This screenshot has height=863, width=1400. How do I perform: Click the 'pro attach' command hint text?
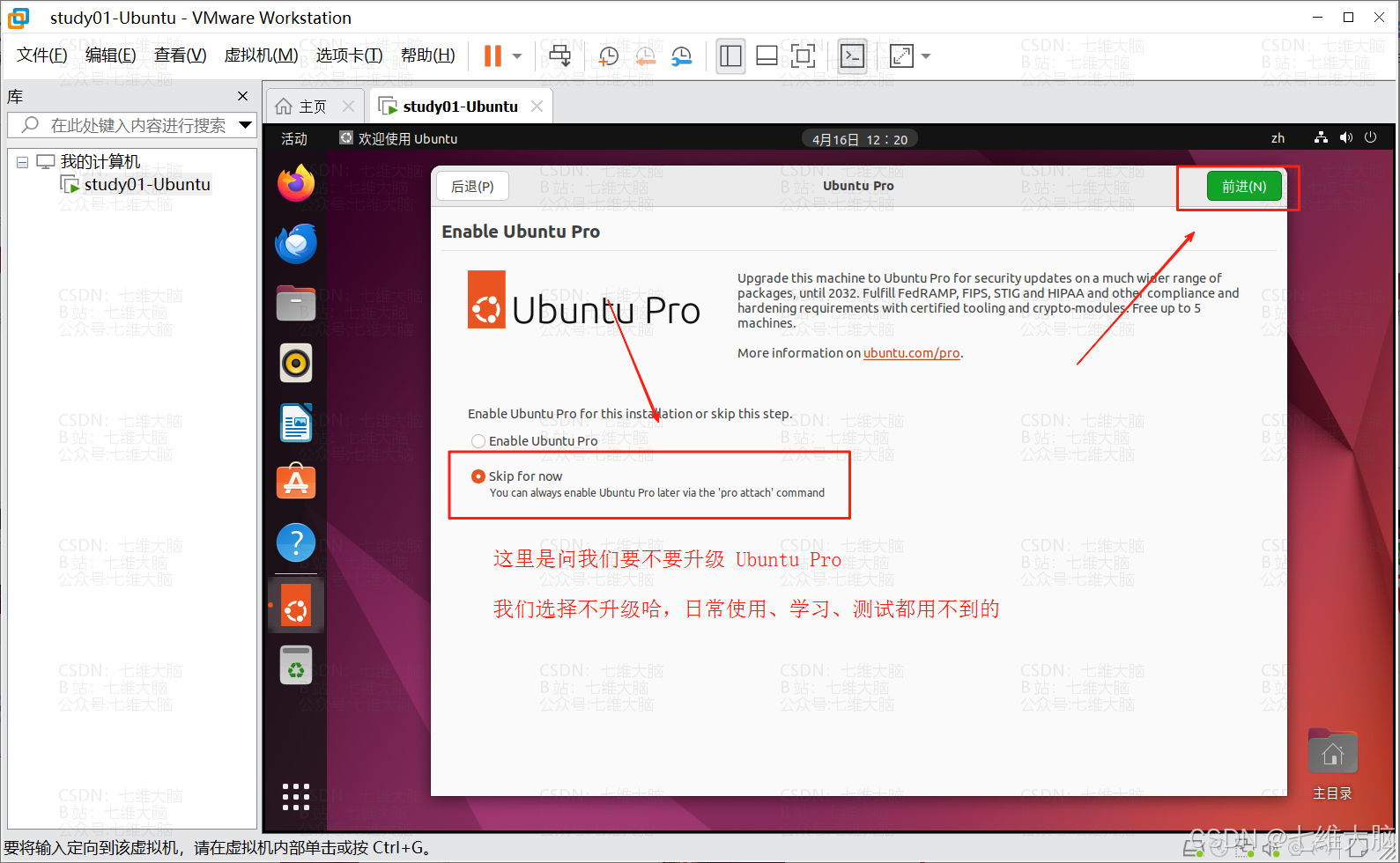(656, 493)
